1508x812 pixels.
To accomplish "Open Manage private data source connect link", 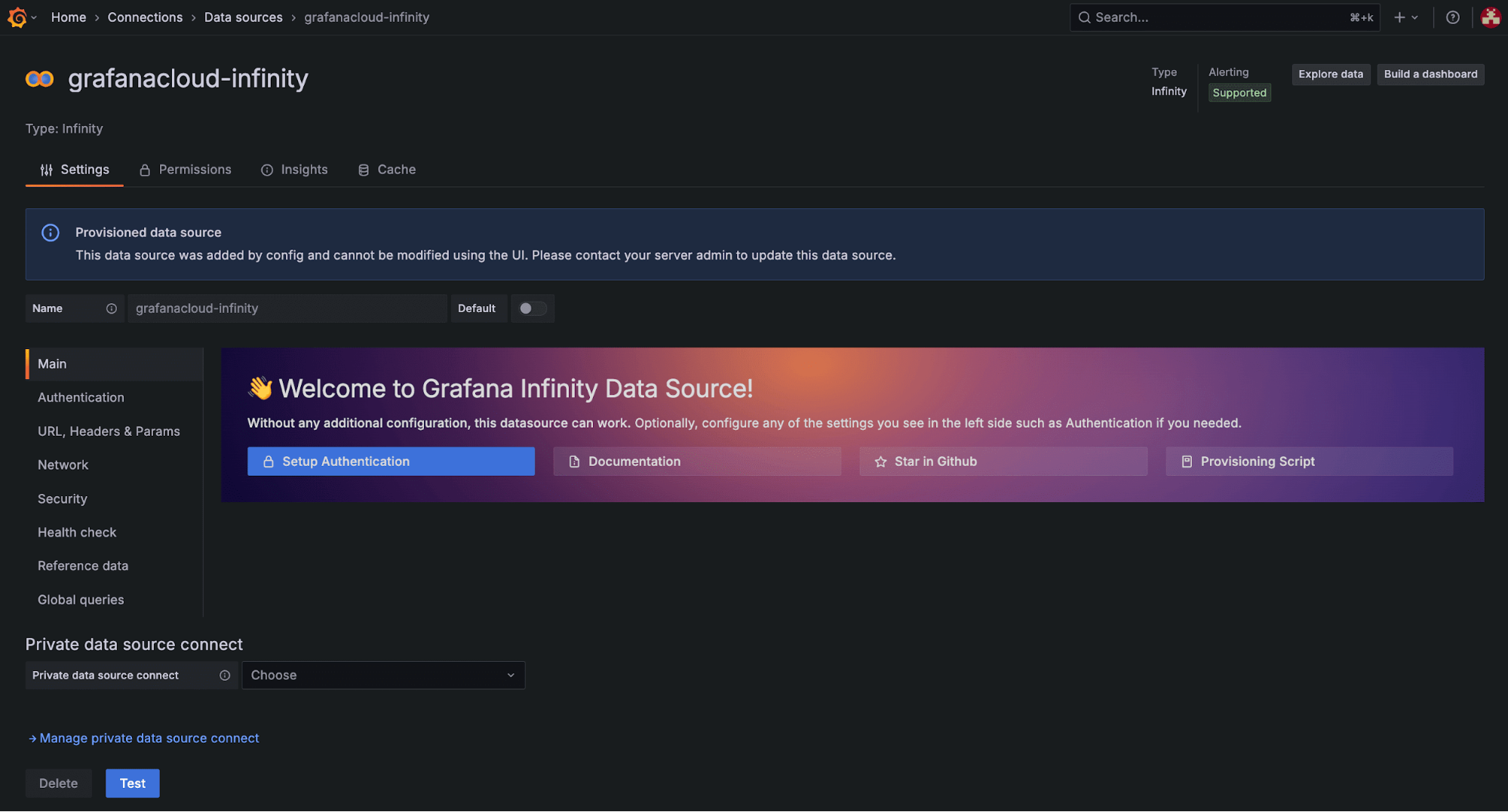I will (x=143, y=738).
